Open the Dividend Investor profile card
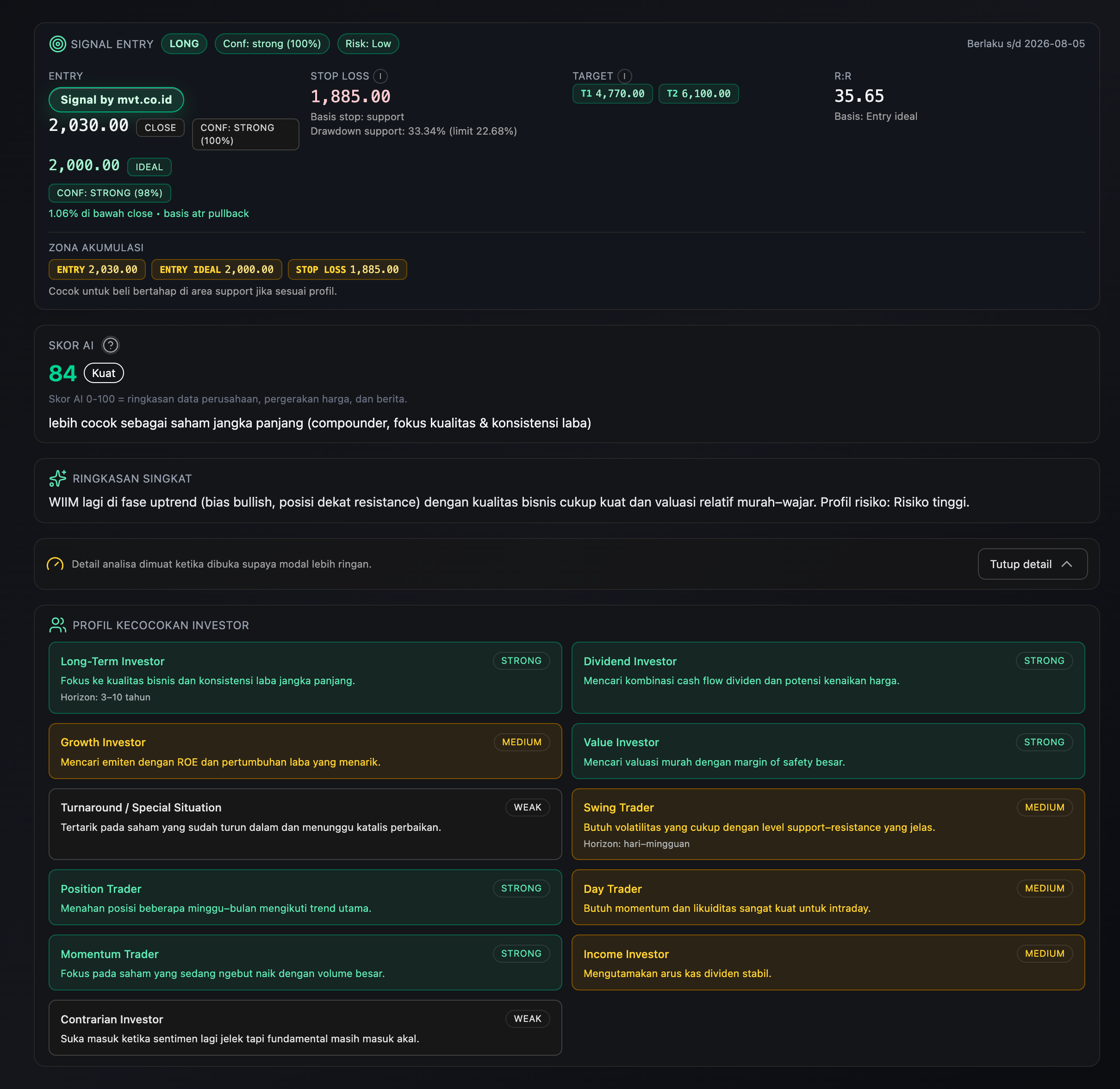The image size is (1120, 1089). (828, 678)
